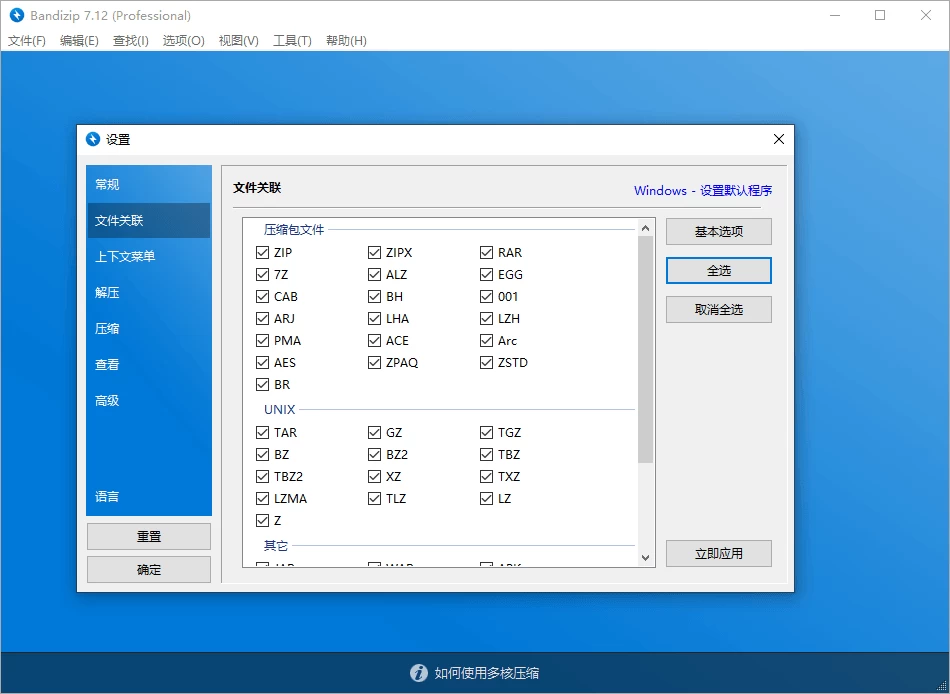950x694 pixels.
Task: Click the Bandizip logo on the settings dialog
Action: (x=93, y=139)
